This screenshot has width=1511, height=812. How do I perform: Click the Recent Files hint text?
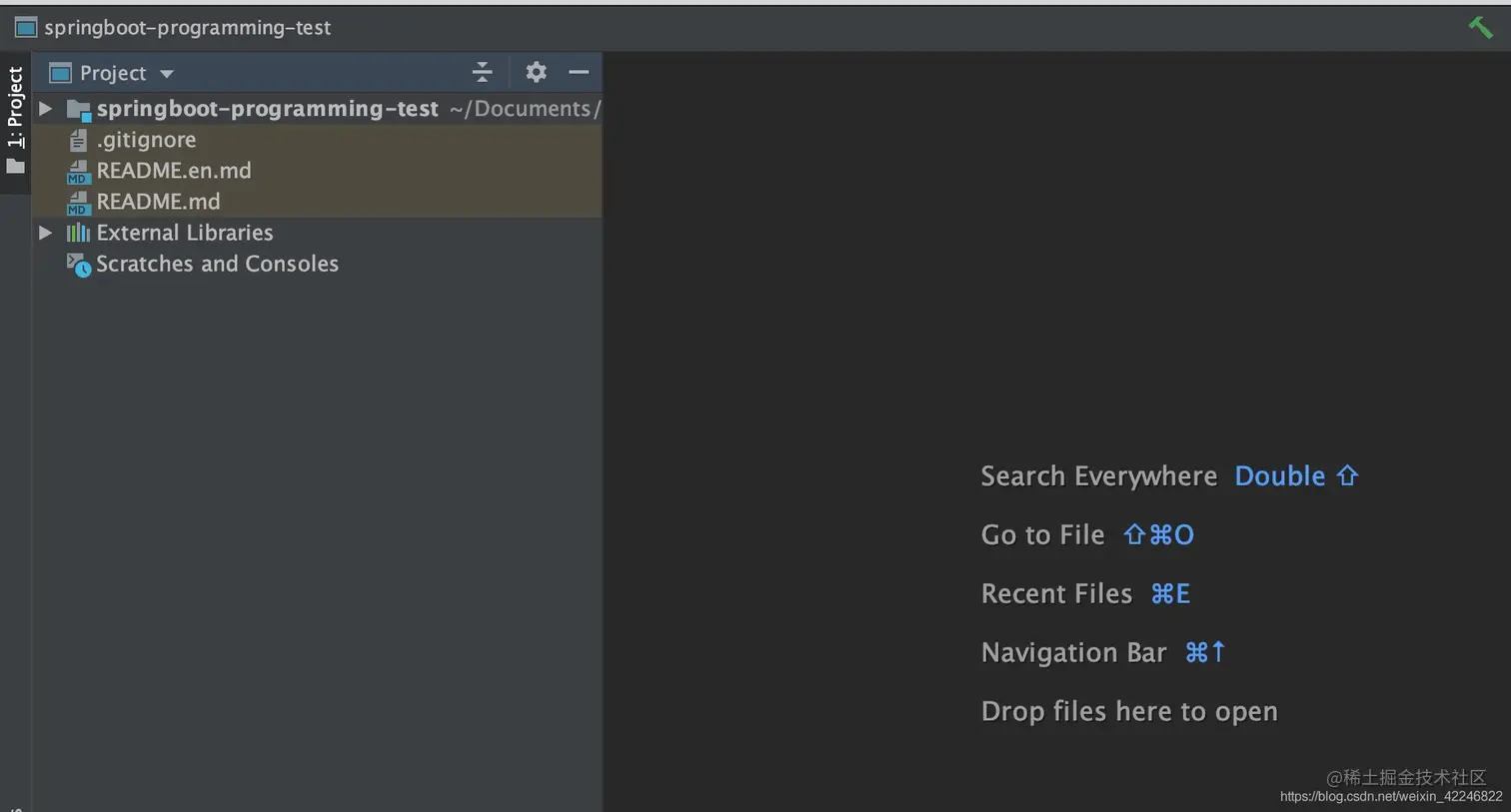coord(1056,593)
